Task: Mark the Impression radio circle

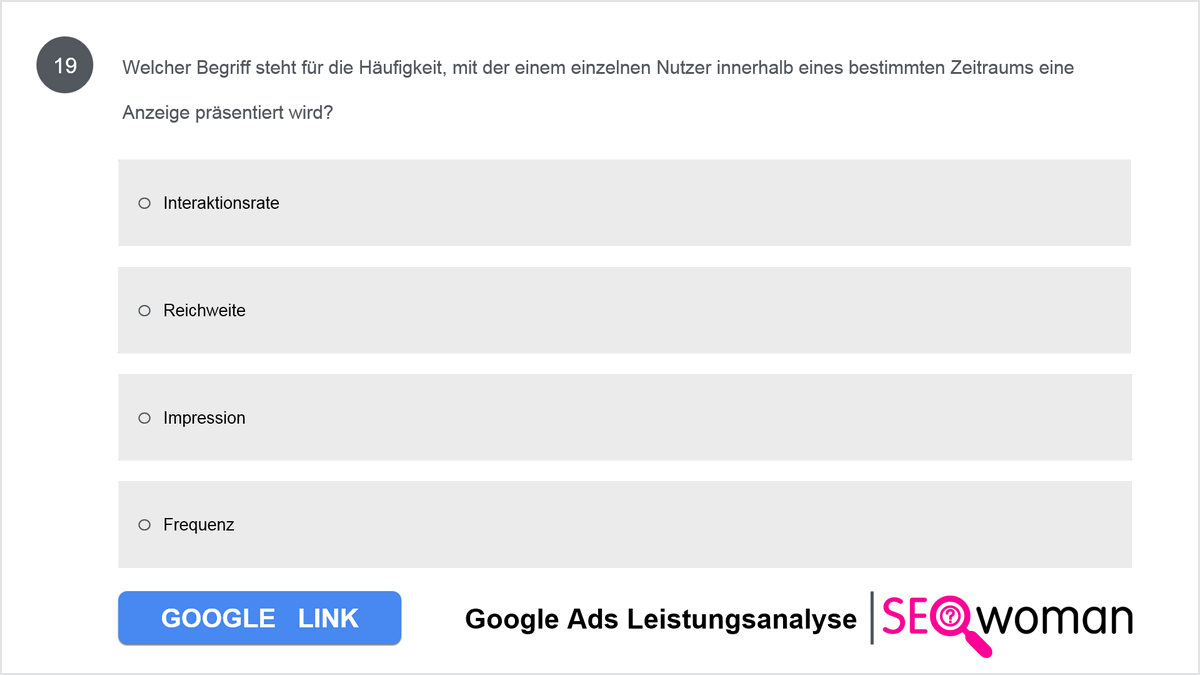Action: coord(144,418)
